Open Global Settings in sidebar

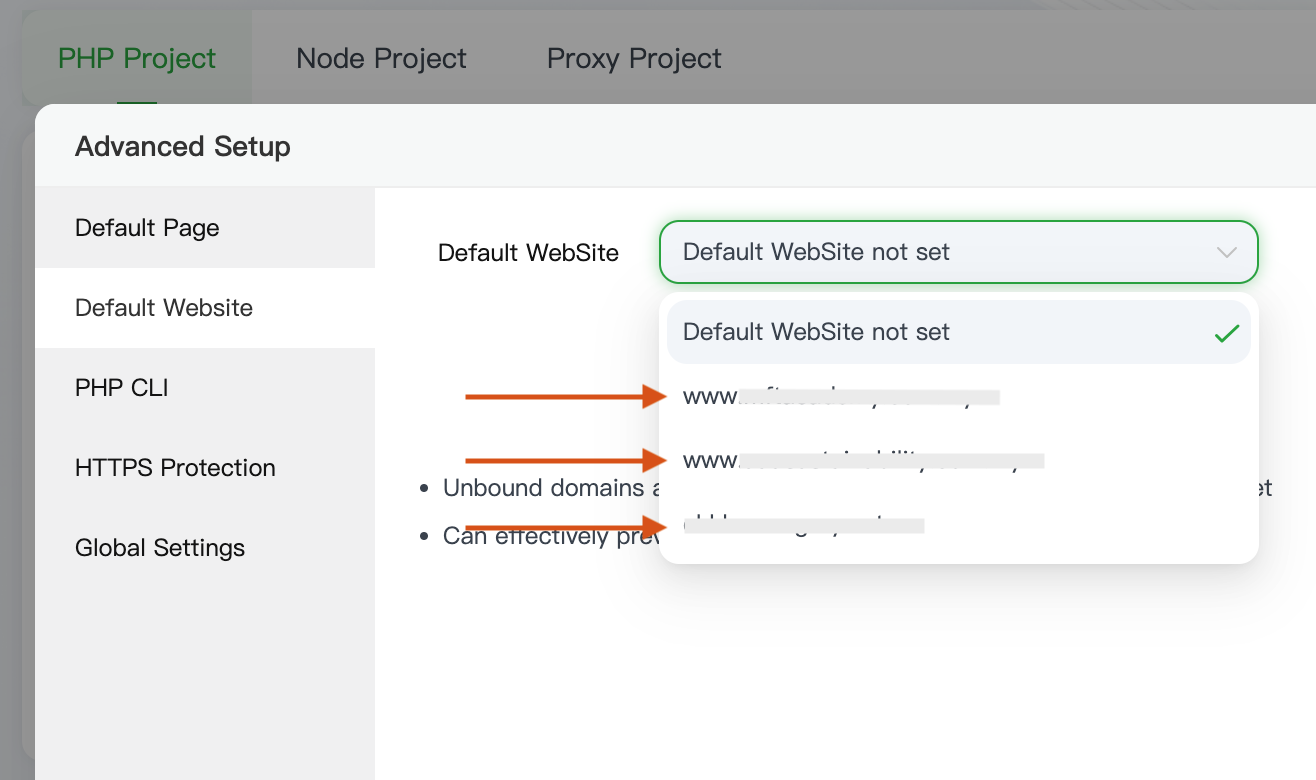point(160,548)
